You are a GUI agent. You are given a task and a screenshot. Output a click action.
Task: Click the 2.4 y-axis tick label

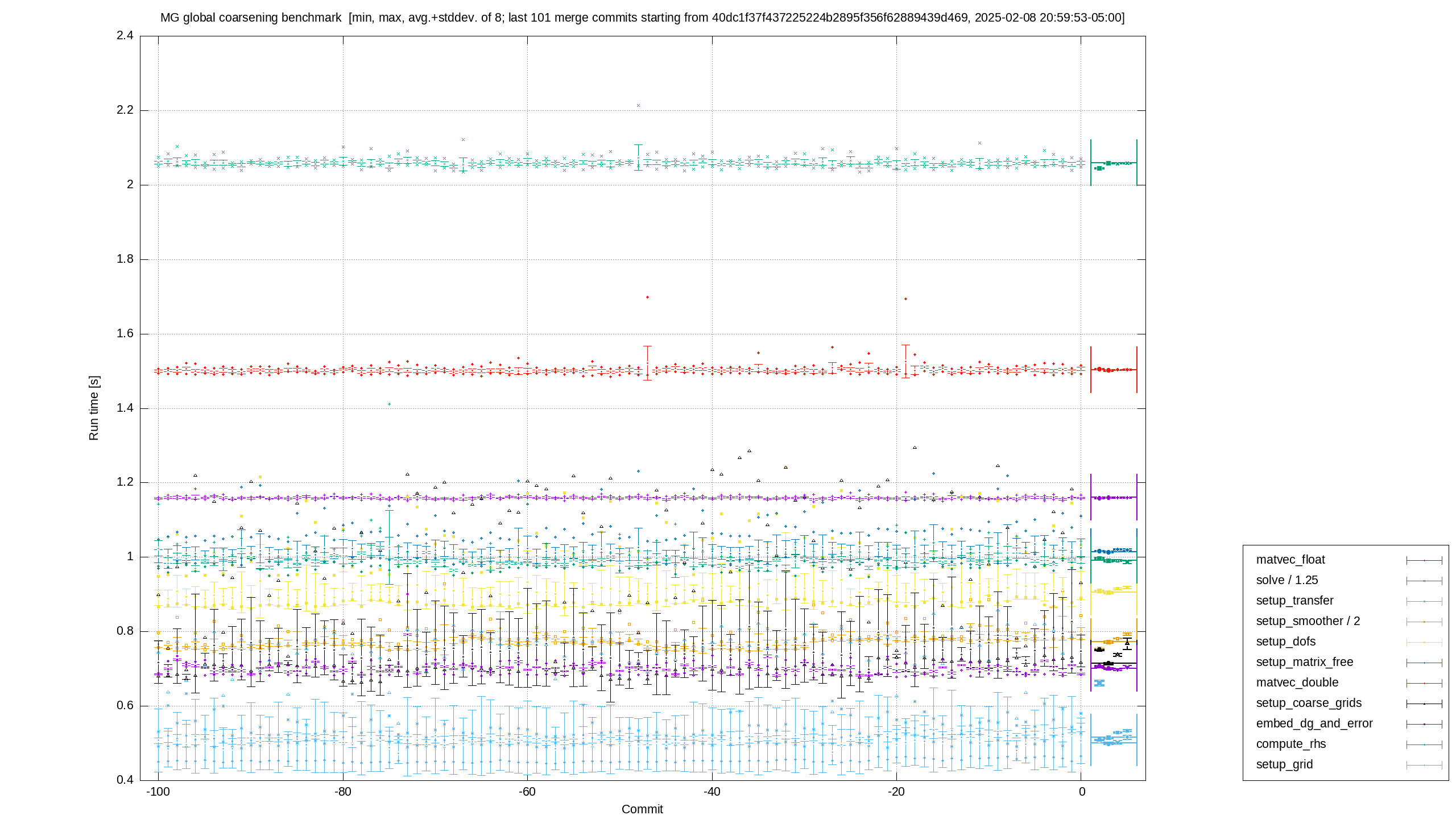(x=125, y=35)
